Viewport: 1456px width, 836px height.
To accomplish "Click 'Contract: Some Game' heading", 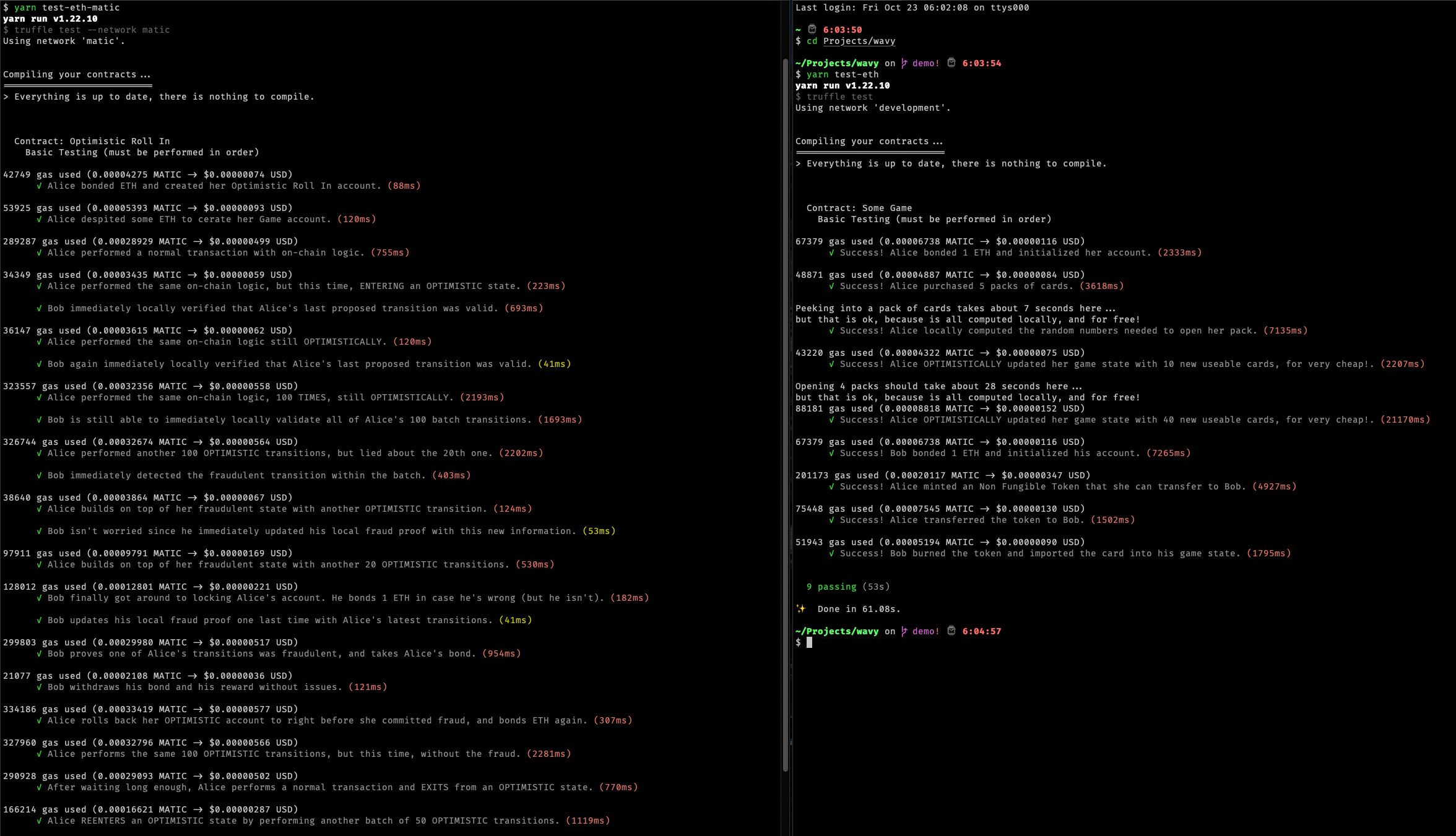I will click(859, 208).
